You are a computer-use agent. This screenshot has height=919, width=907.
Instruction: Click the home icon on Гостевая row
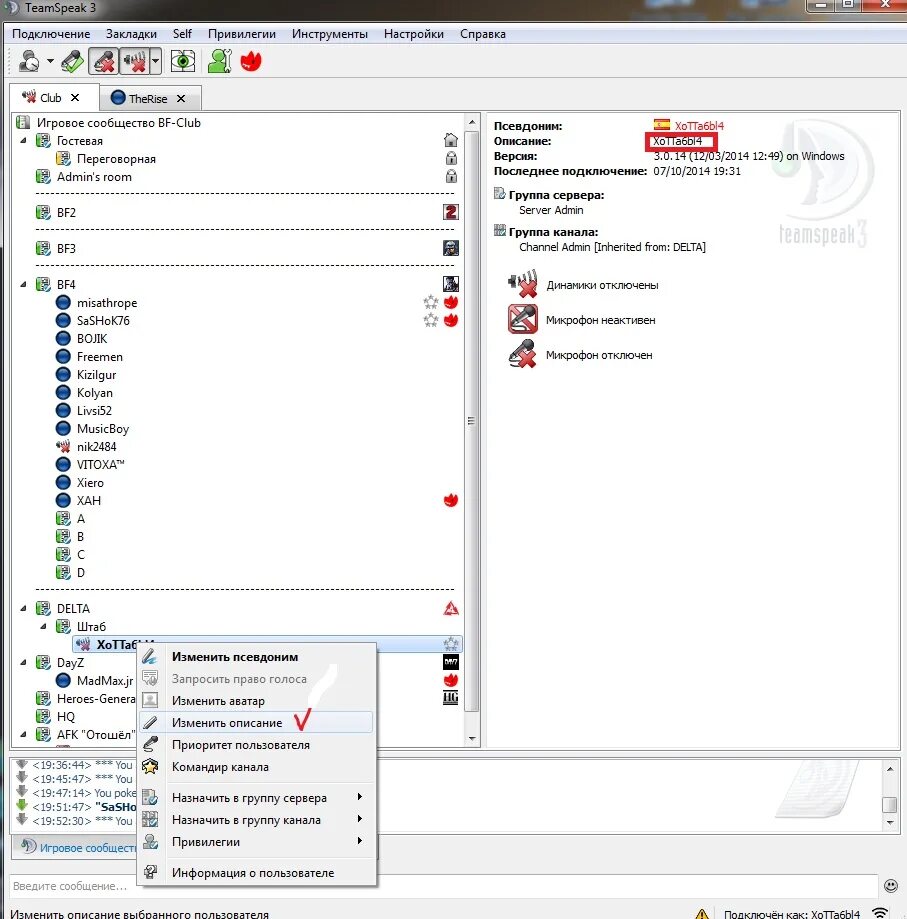coord(451,140)
